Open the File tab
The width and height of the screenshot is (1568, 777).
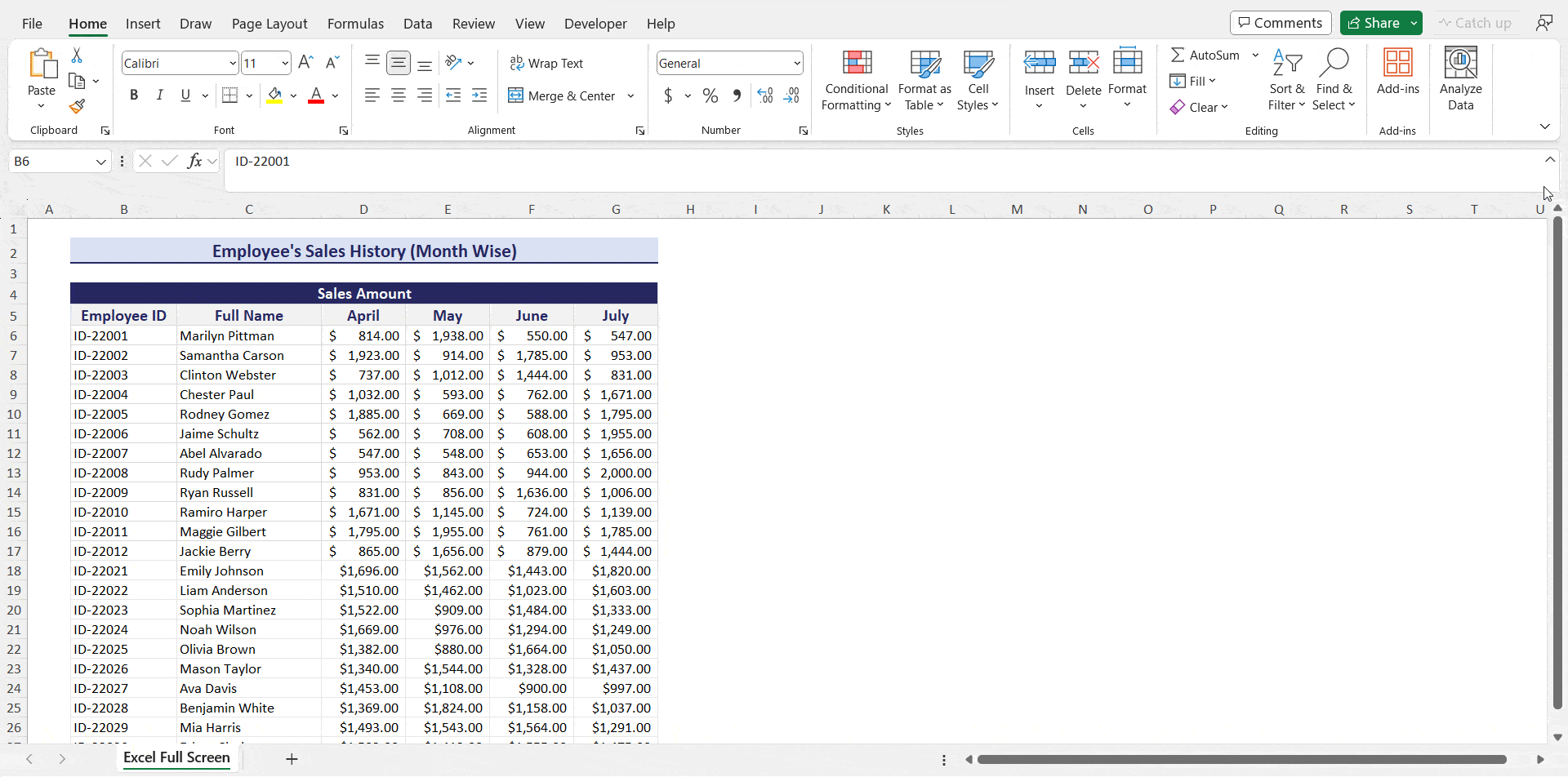click(x=32, y=24)
